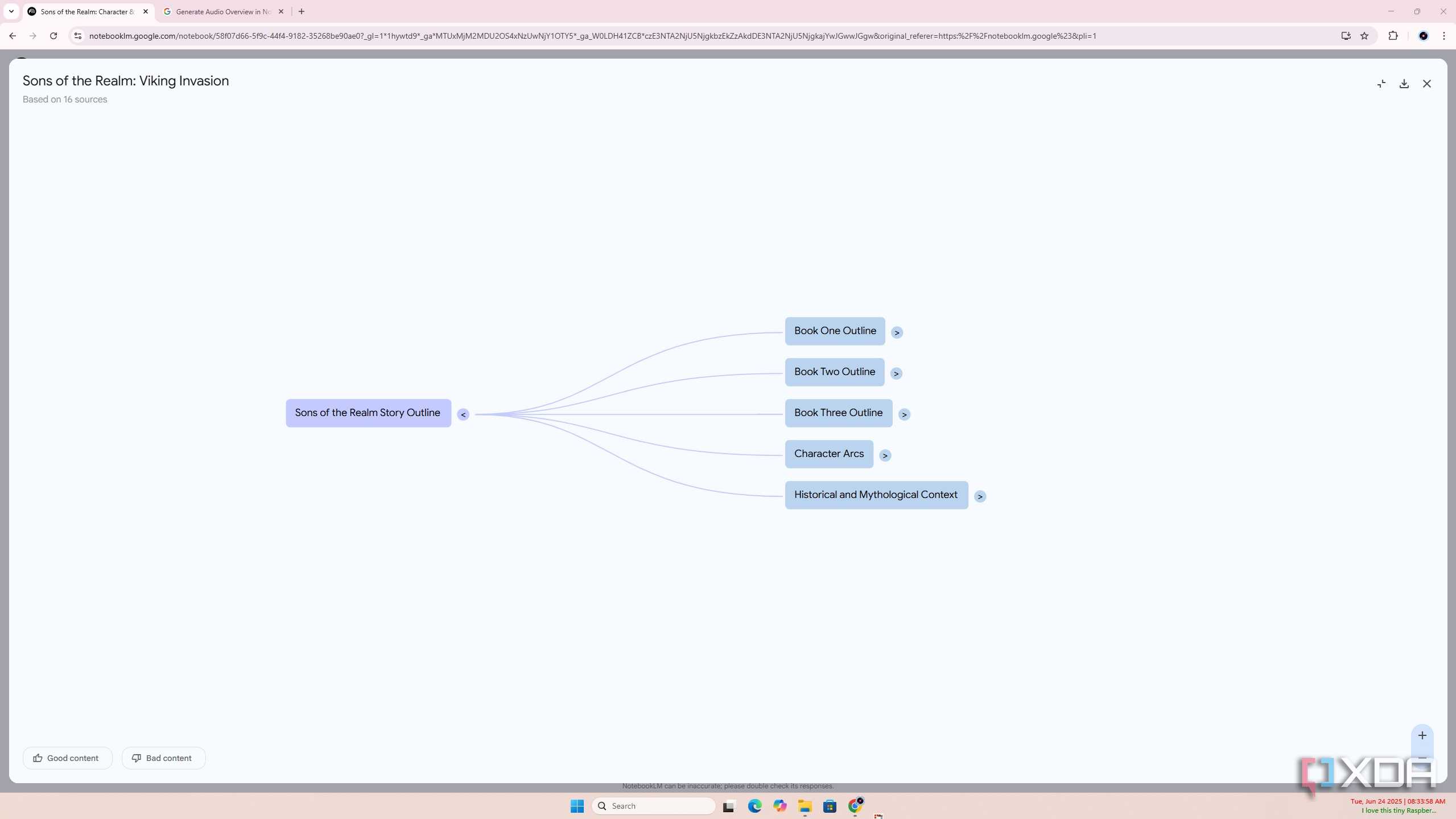Expand the Character Arcs node
Image resolution: width=1456 pixels, height=819 pixels.
click(885, 455)
